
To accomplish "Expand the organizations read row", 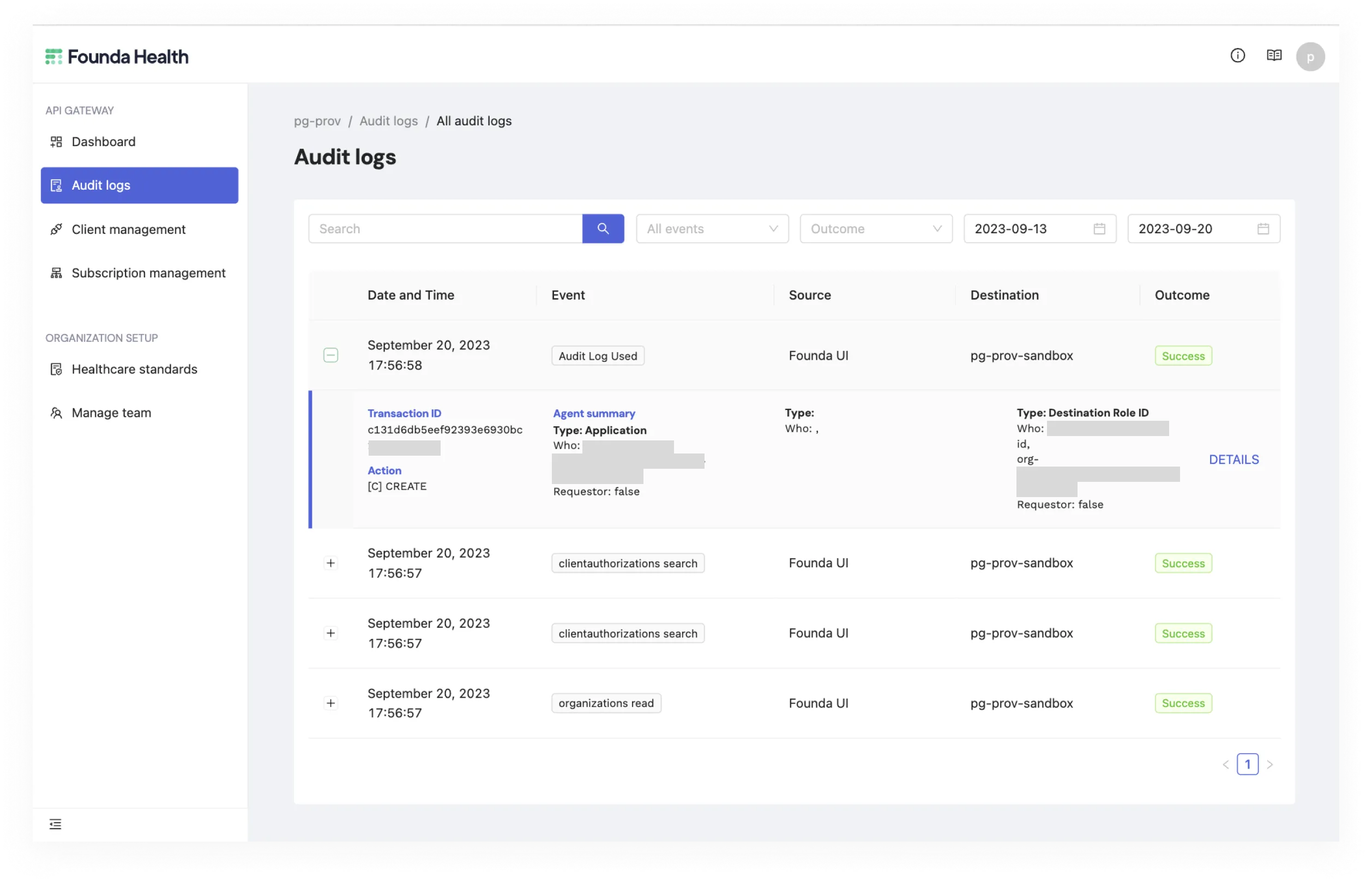I will [x=330, y=703].
